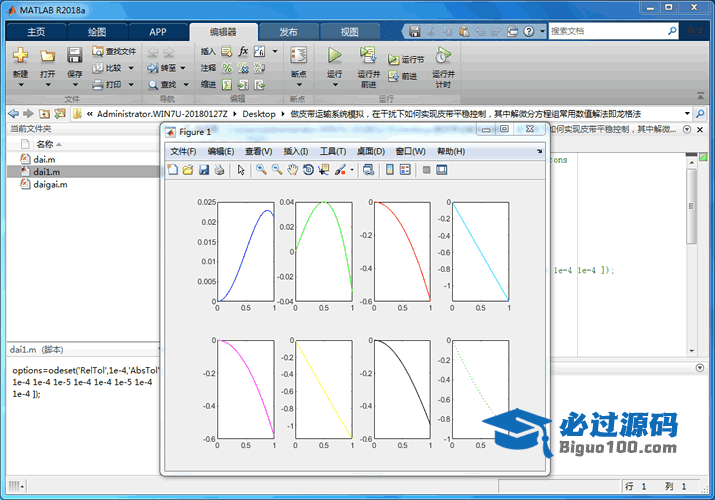The height and width of the screenshot is (500, 715).
Task: Click Hide Plot Tools icon
Action: (x=426, y=170)
